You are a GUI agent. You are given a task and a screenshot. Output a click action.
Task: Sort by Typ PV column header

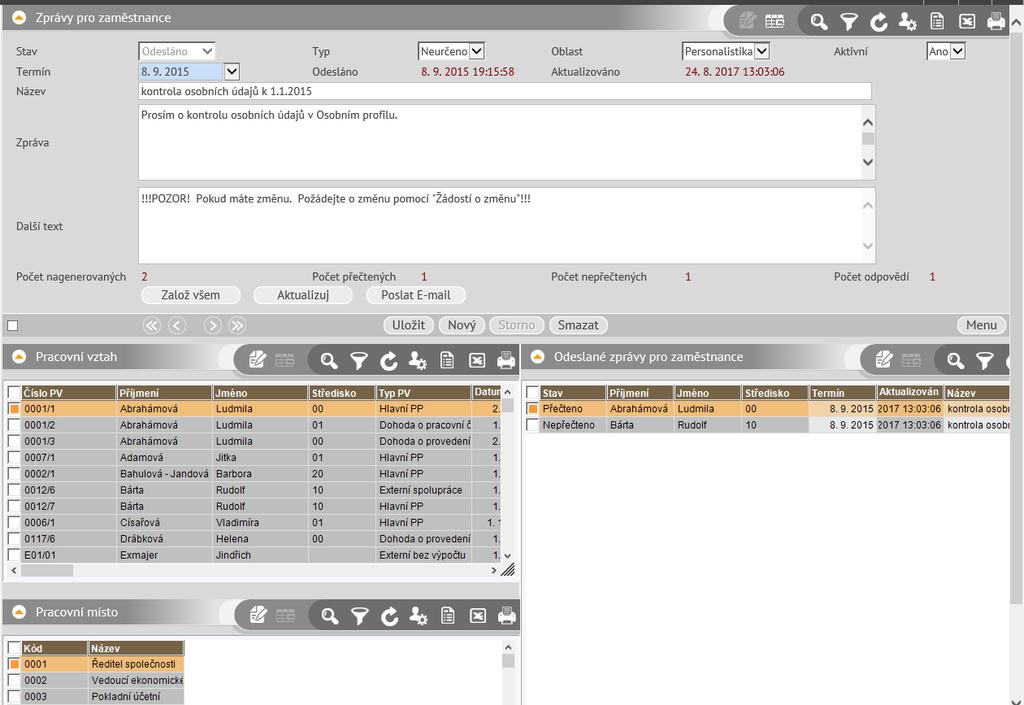pos(423,392)
